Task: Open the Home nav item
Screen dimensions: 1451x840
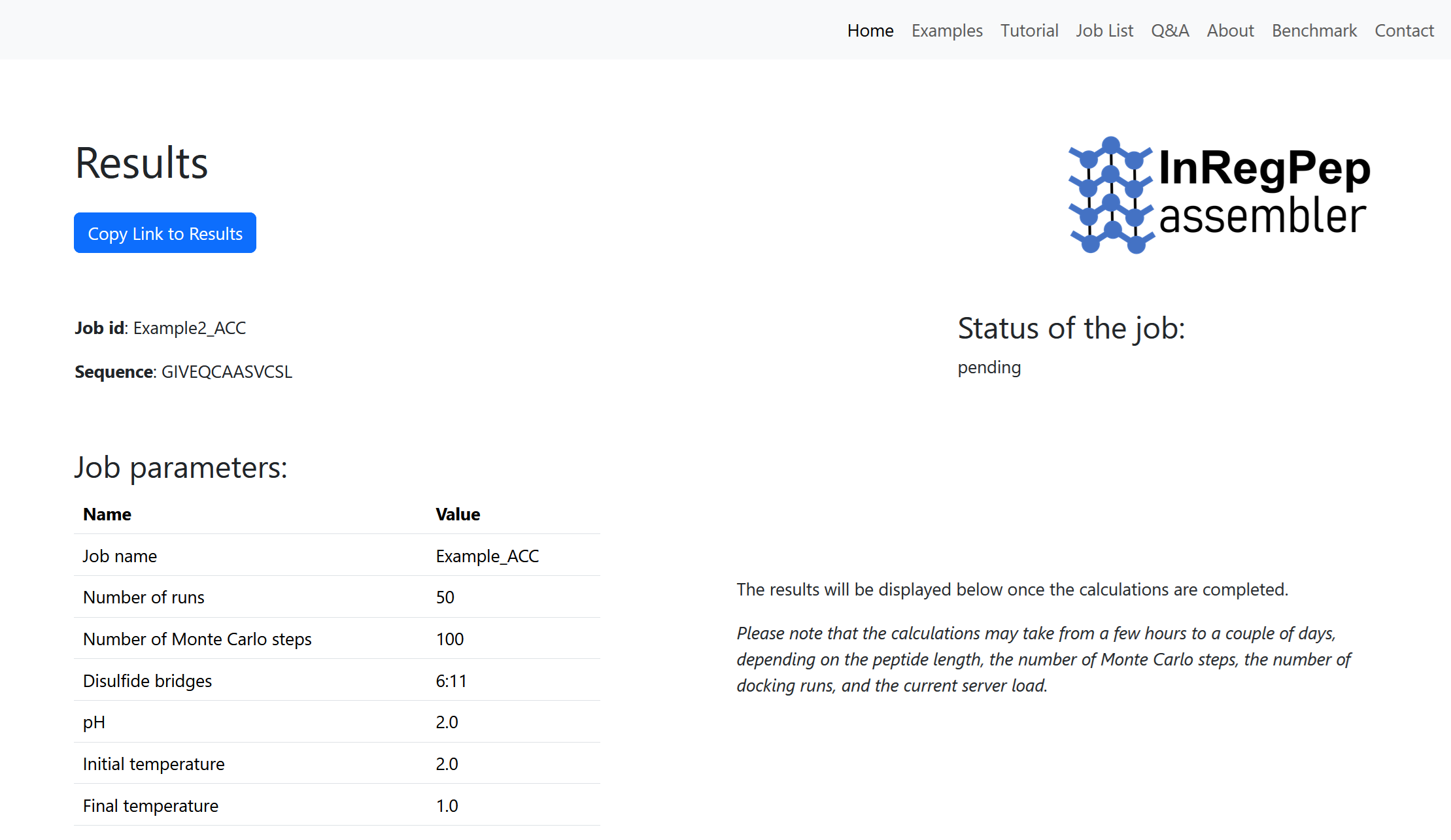Action: pyautogui.click(x=870, y=31)
